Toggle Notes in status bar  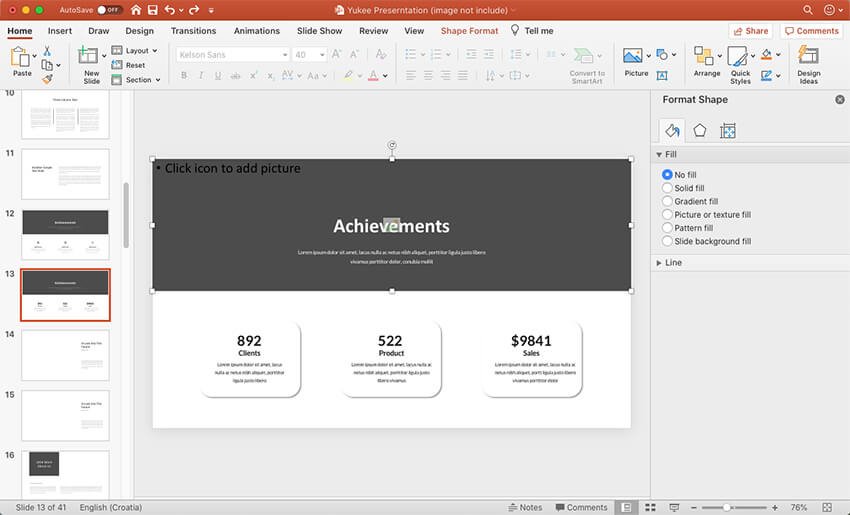pos(525,507)
